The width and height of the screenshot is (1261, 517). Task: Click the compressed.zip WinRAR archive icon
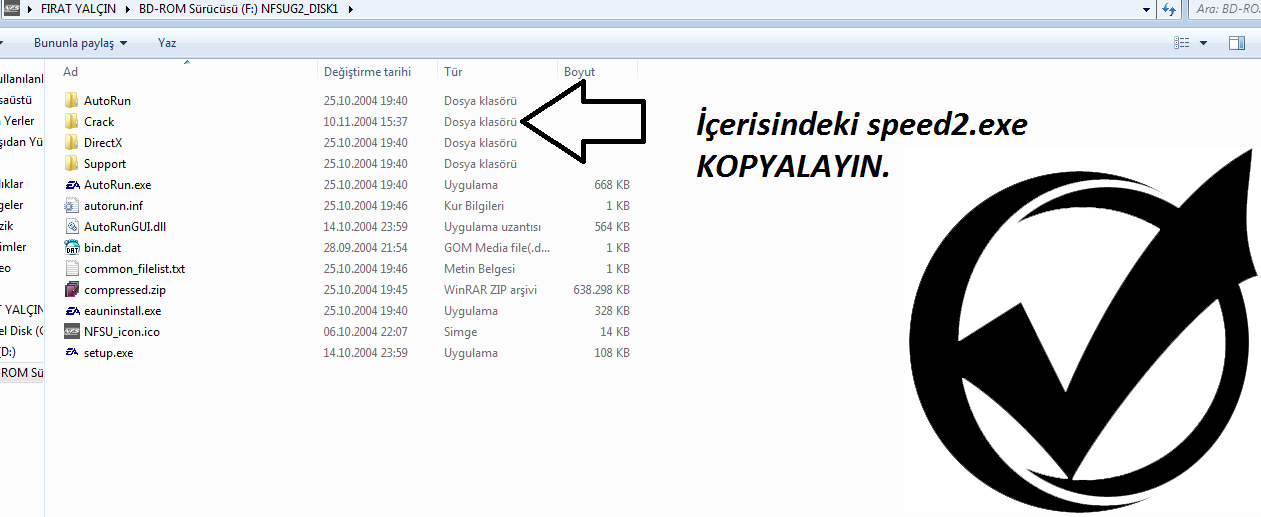pos(71,289)
